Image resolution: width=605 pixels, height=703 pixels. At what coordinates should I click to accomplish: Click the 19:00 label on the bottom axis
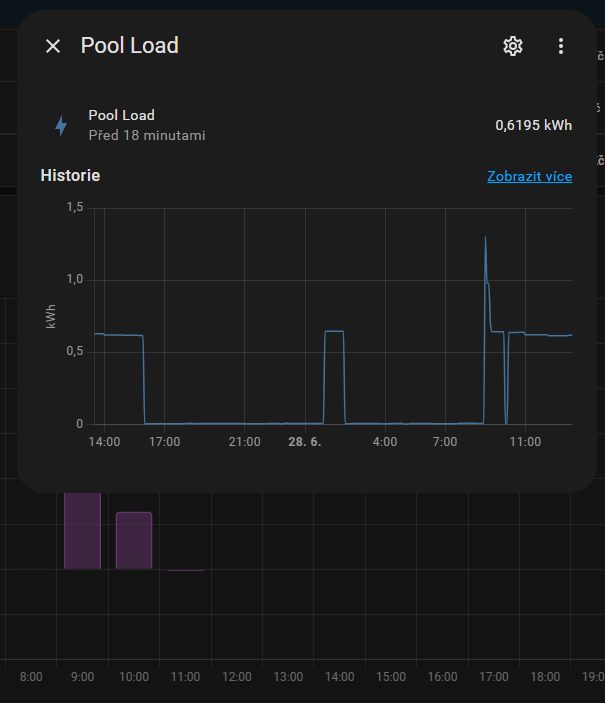pos(592,677)
